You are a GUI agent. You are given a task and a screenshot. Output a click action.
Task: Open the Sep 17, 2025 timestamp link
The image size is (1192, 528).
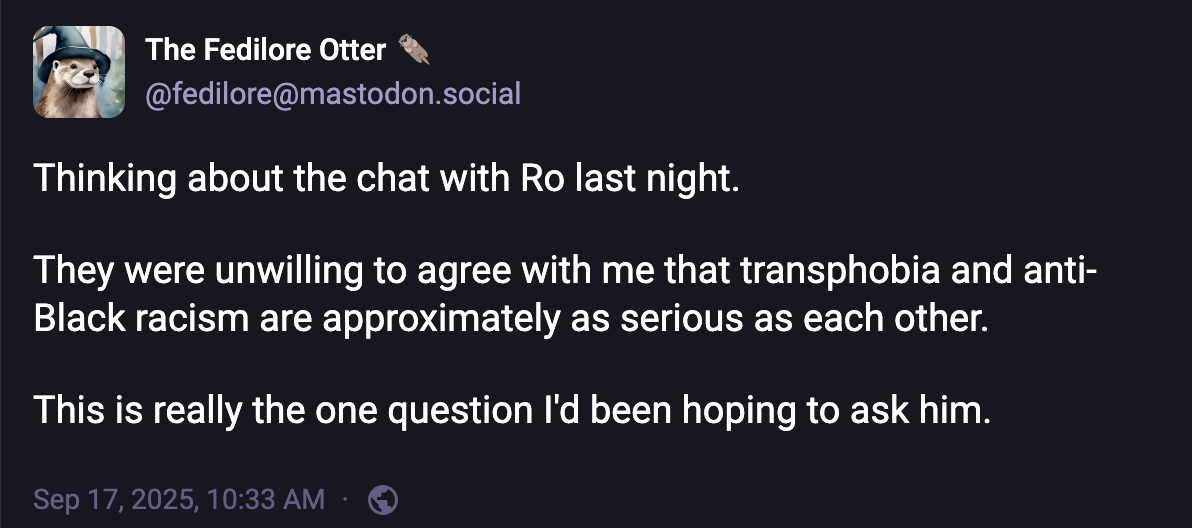coord(179,498)
